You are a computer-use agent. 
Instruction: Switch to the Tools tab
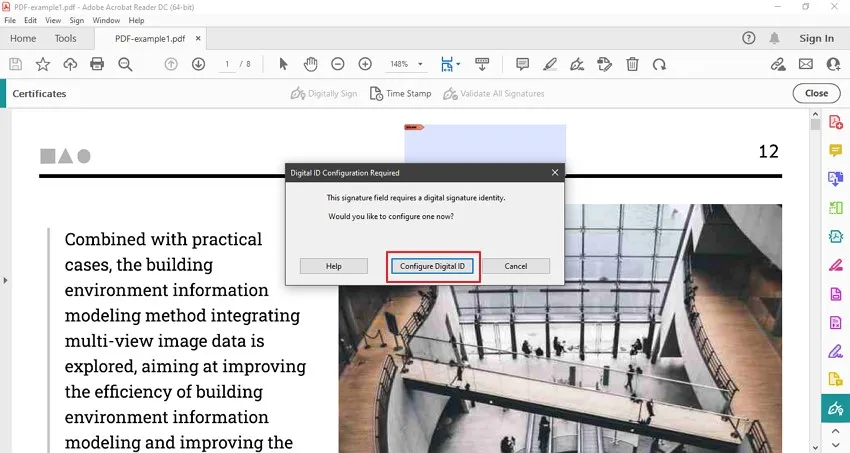[x=66, y=38]
